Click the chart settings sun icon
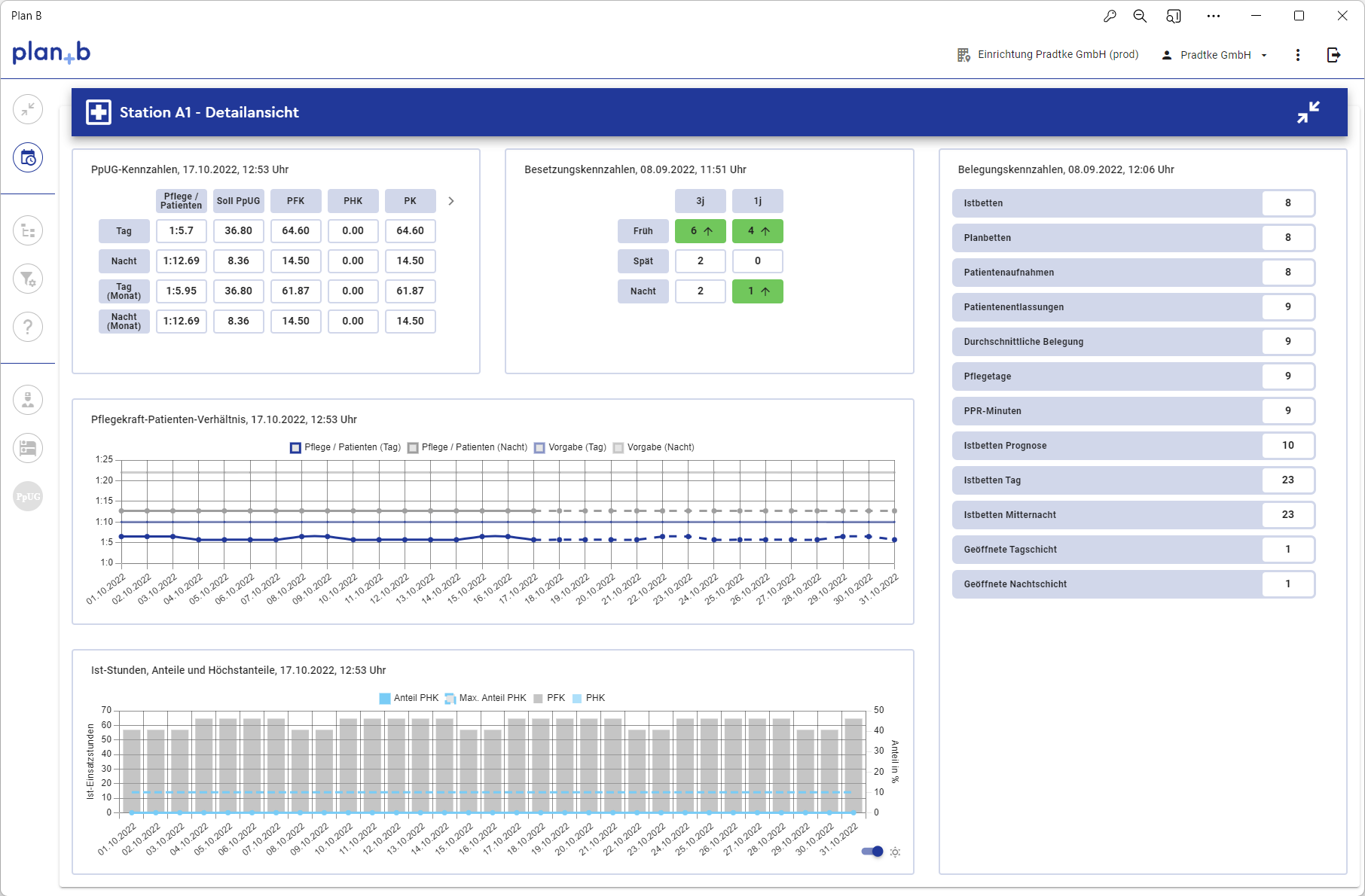Viewport: 1365px width, 896px height. tap(895, 852)
